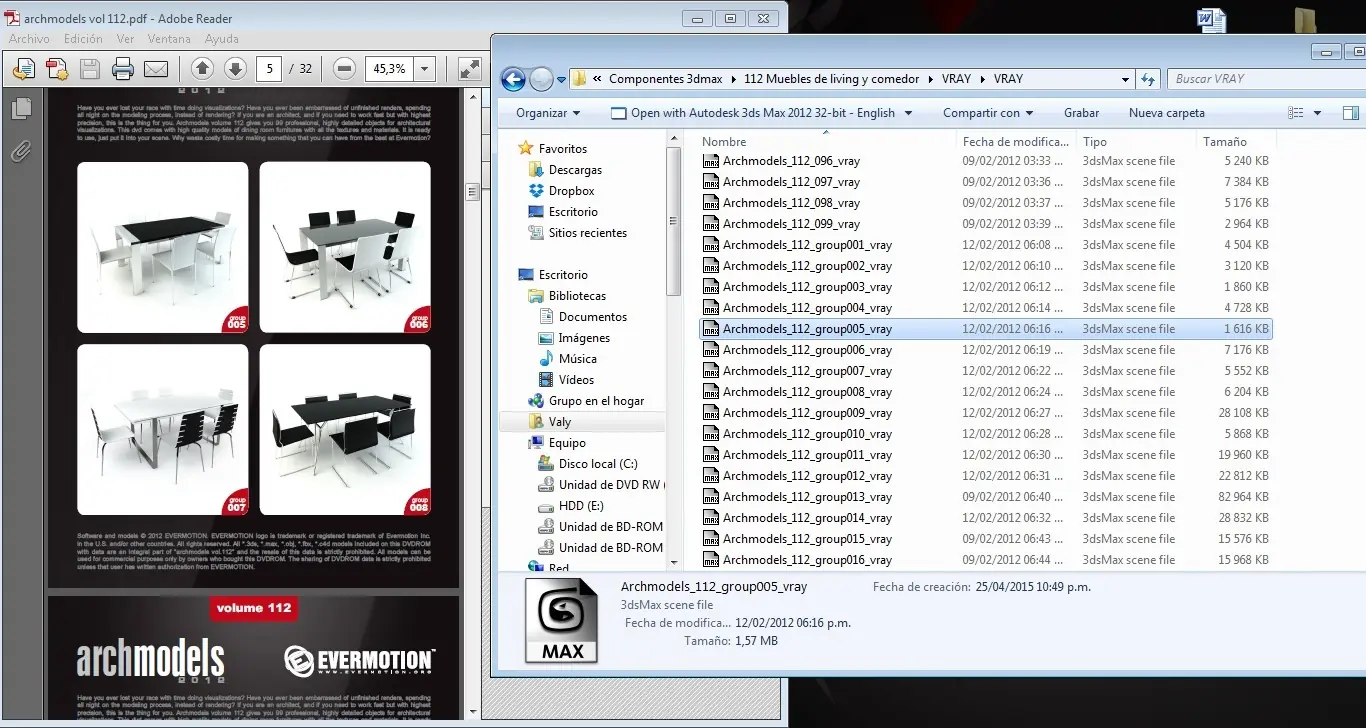The height and width of the screenshot is (728, 1366).
Task: Click the Back arrow in Explorer
Action: pos(513,79)
